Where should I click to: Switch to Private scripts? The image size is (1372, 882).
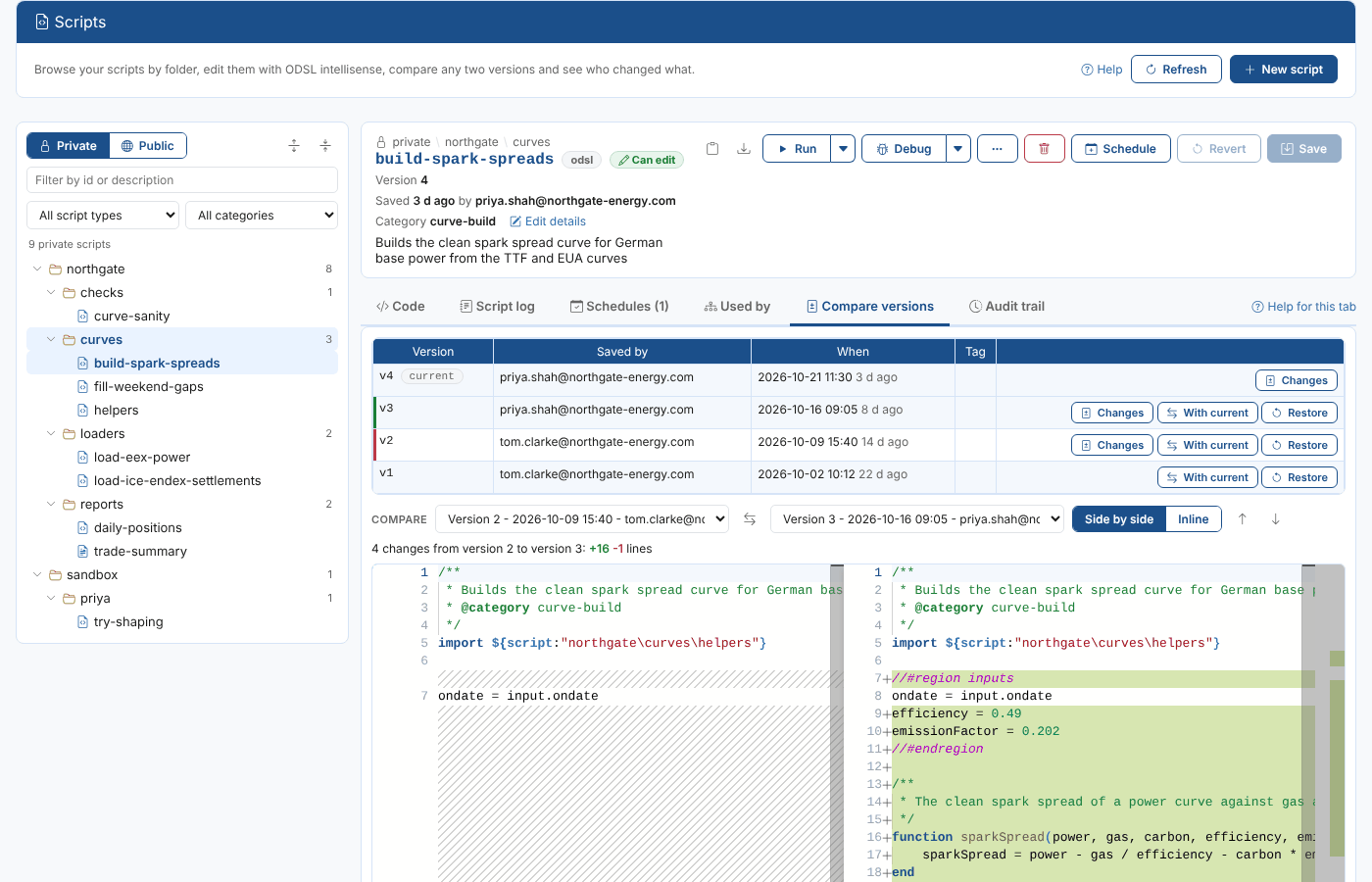click(68, 146)
